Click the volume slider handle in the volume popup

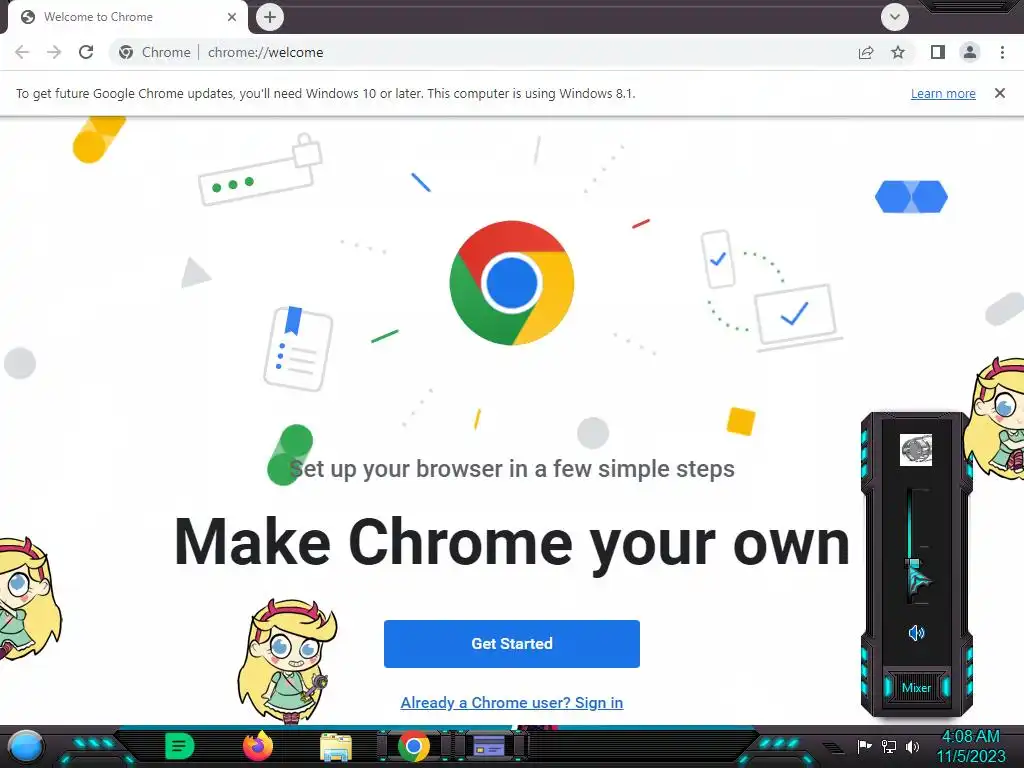[914, 564]
